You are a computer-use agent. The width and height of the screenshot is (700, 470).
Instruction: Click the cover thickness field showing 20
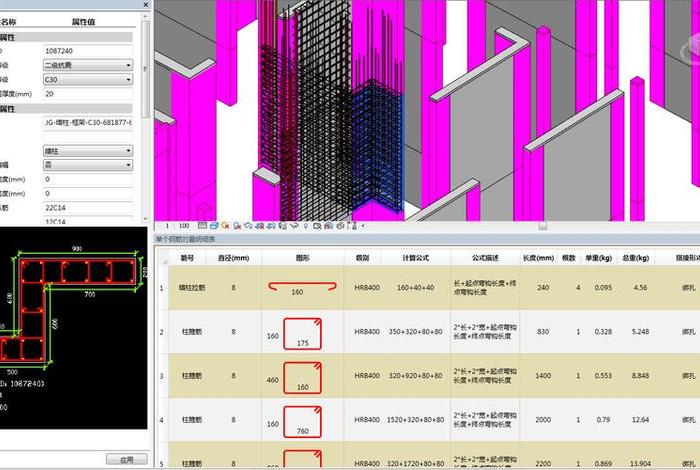coord(88,94)
